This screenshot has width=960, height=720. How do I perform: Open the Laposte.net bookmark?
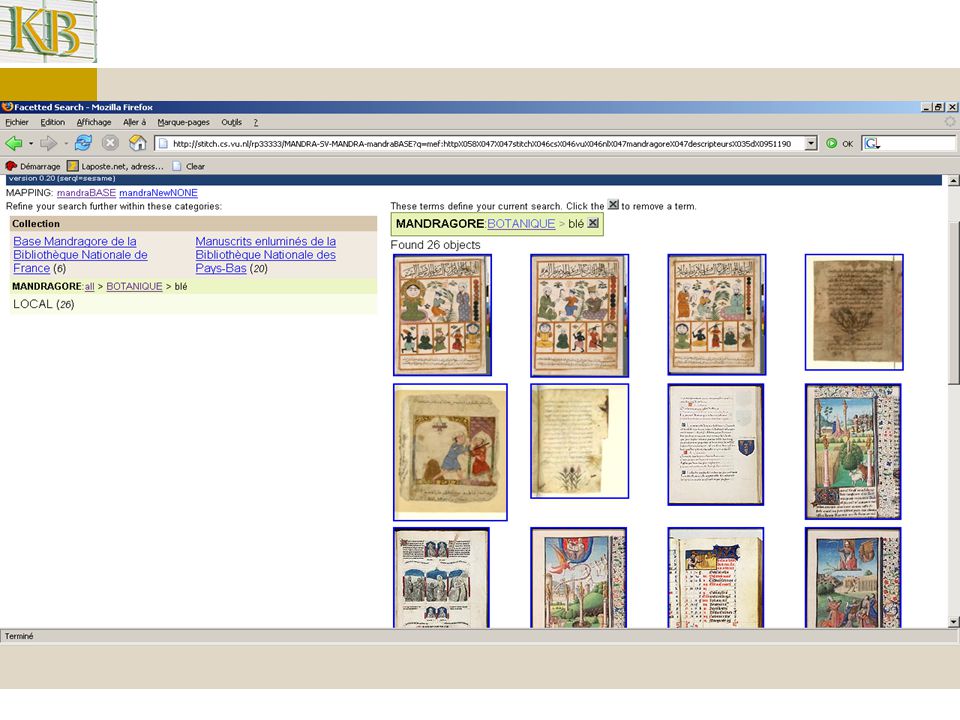(115, 166)
